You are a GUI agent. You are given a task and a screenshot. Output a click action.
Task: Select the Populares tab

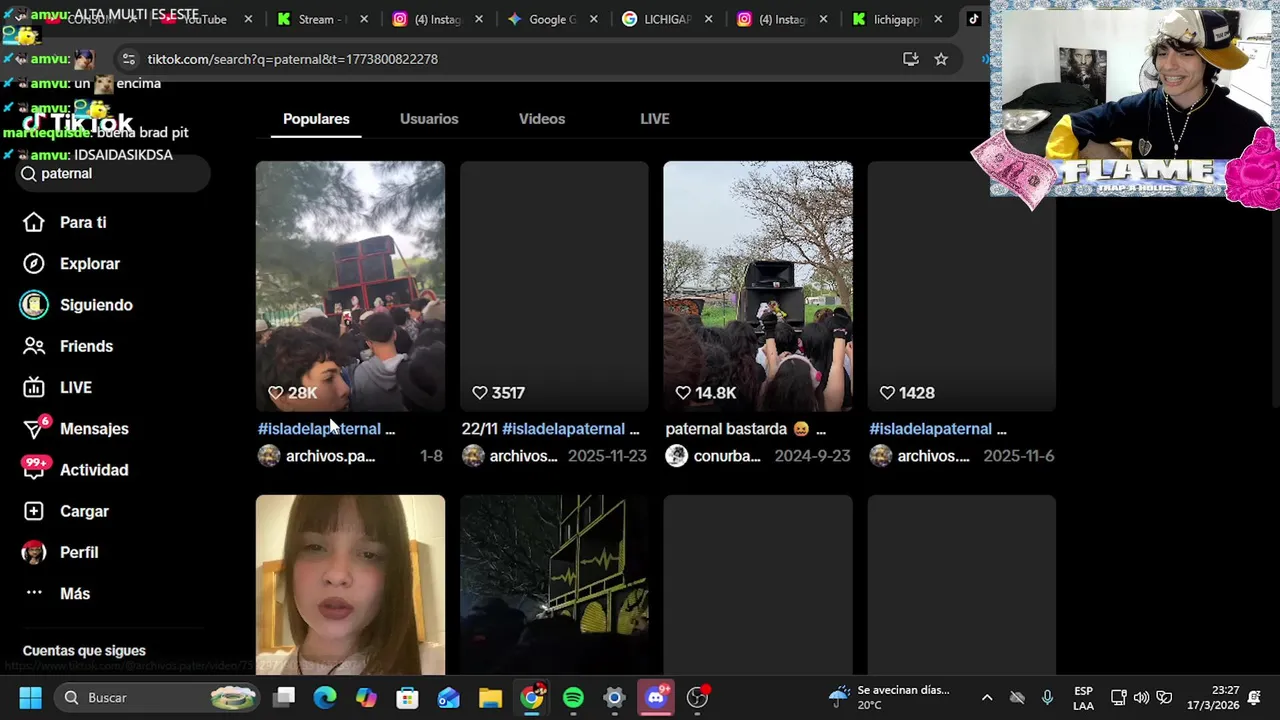point(316,119)
